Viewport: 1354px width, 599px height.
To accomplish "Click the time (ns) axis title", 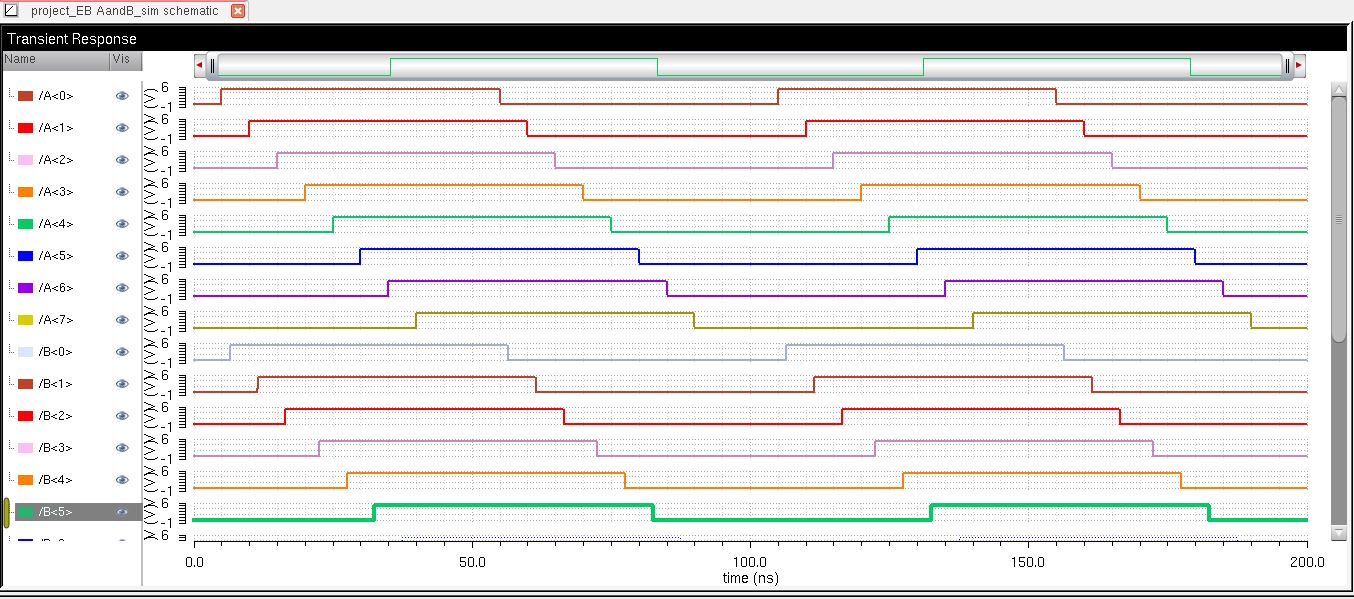I will pyautogui.click(x=750, y=578).
